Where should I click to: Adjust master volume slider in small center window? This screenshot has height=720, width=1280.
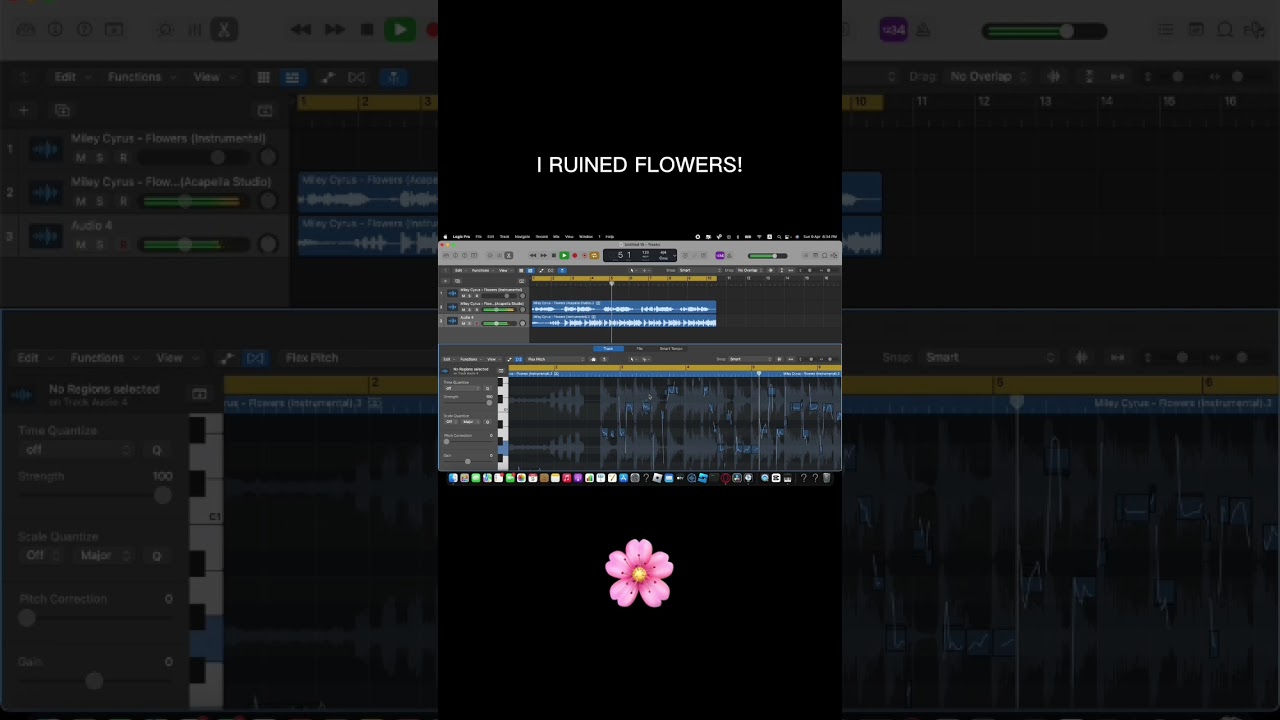pos(767,256)
